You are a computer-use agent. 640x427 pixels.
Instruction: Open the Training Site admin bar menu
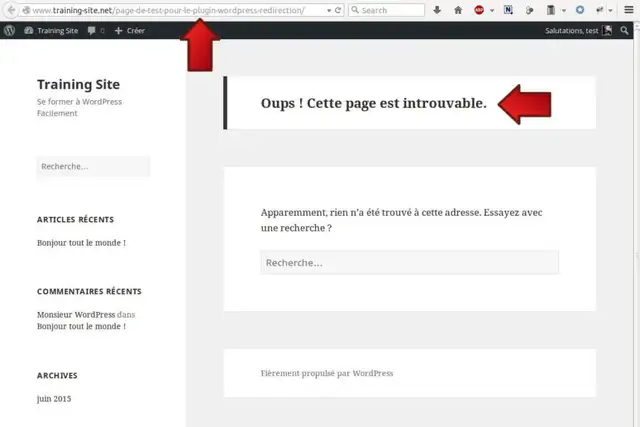[51, 31]
